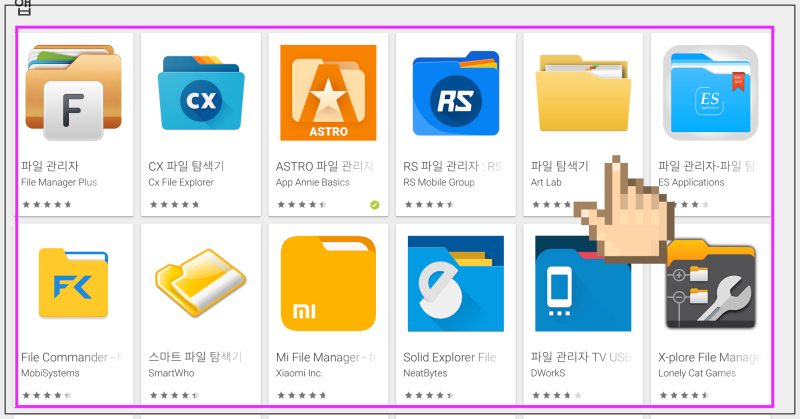Click developer name 'DWorkS'

point(547,373)
